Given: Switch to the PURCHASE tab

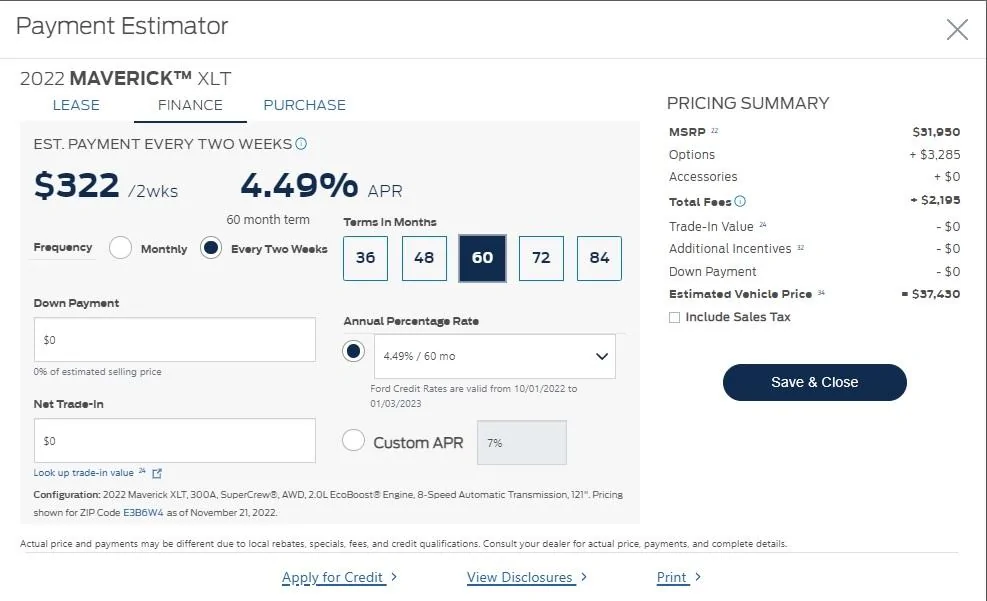Looking at the screenshot, I should pyautogui.click(x=305, y=105).
